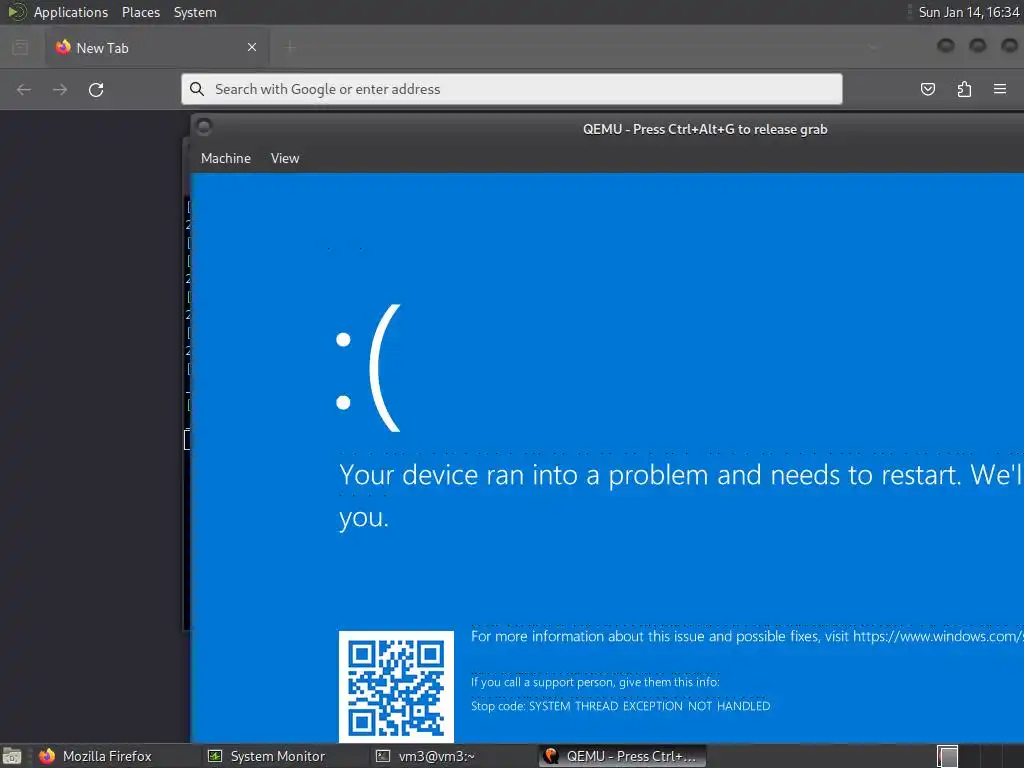Image resolution: width=1024 pixels, height=768 pixels.
Task: Open Firefox View tab icon
Action: click(x=20, y=47)
